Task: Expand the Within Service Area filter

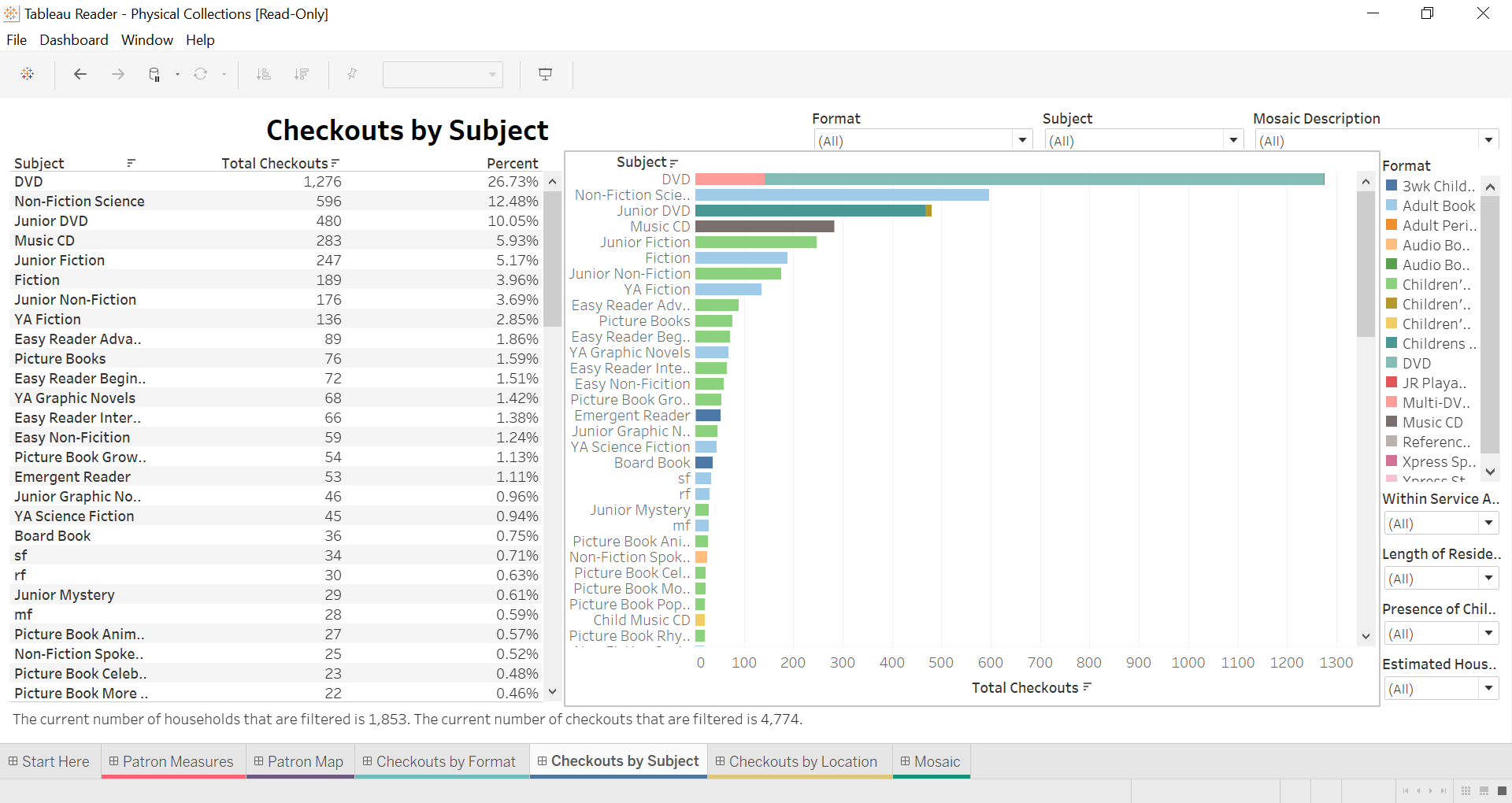Action: point(1488,523)
